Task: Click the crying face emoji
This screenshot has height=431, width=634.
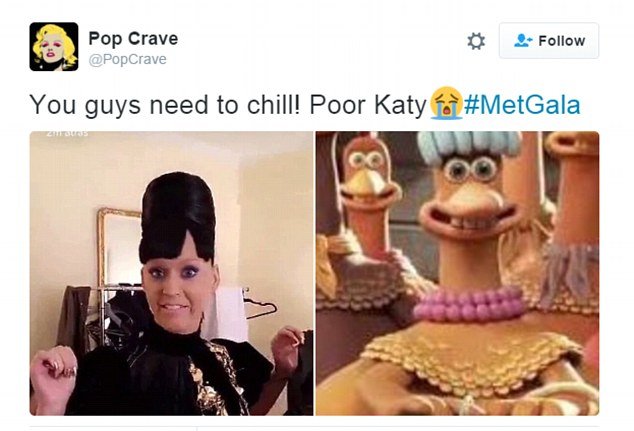Action: (446, 104)
